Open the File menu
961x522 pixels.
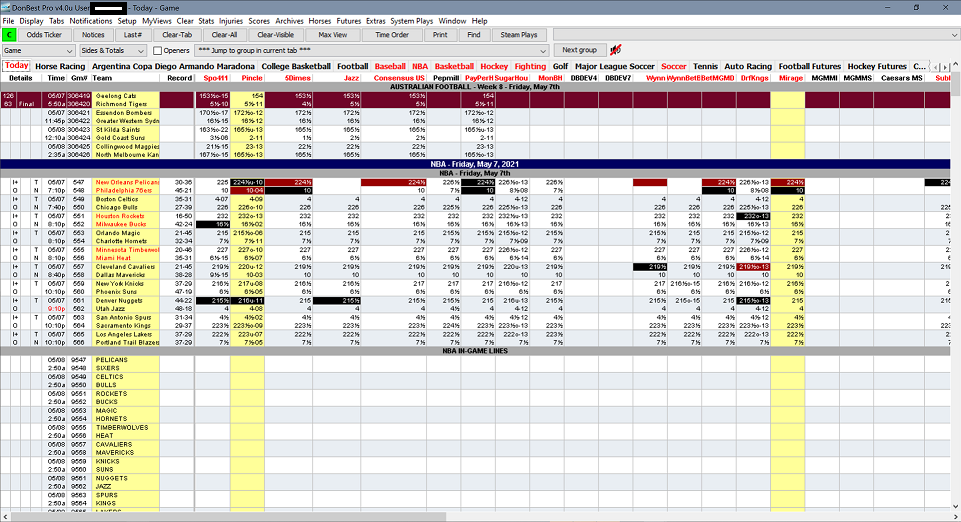click(8, 21)
